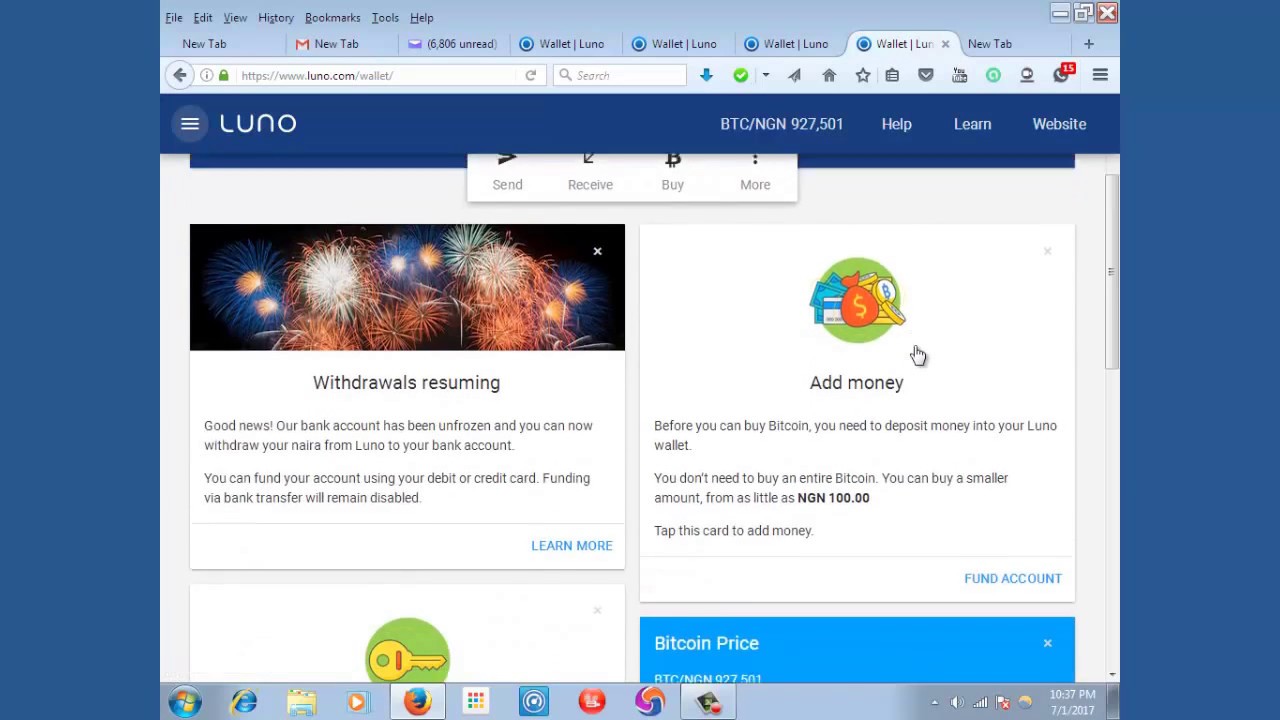Open the View menu
Image resolution: width=1280 pixels, height=720 pixels.
point(235,18)
